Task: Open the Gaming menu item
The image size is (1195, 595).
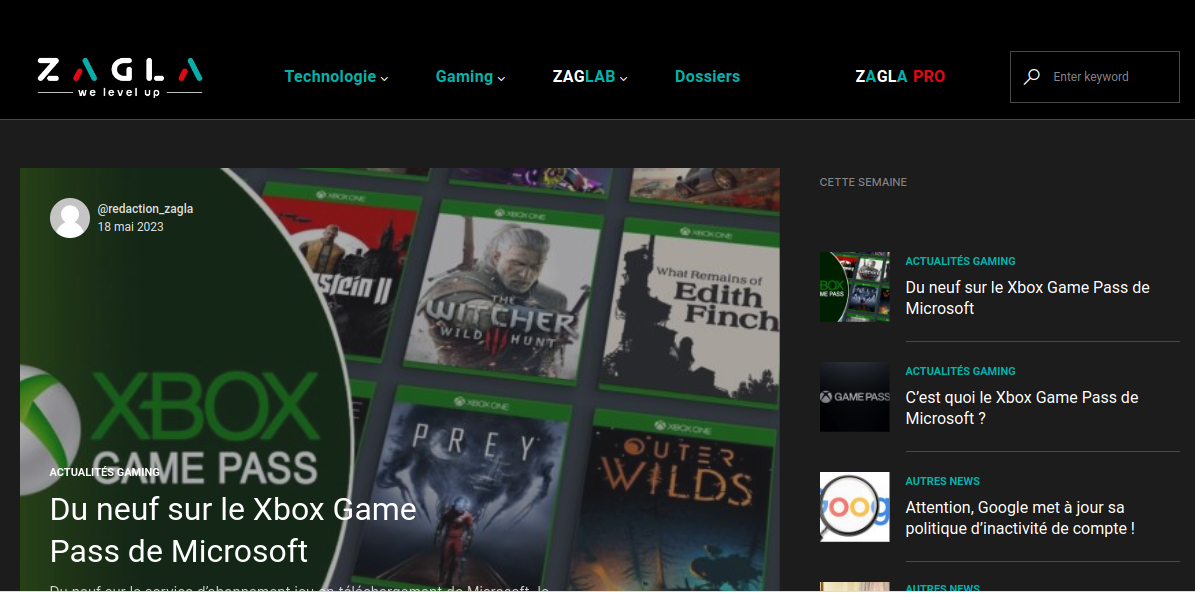Action: [x=464, y=76]
